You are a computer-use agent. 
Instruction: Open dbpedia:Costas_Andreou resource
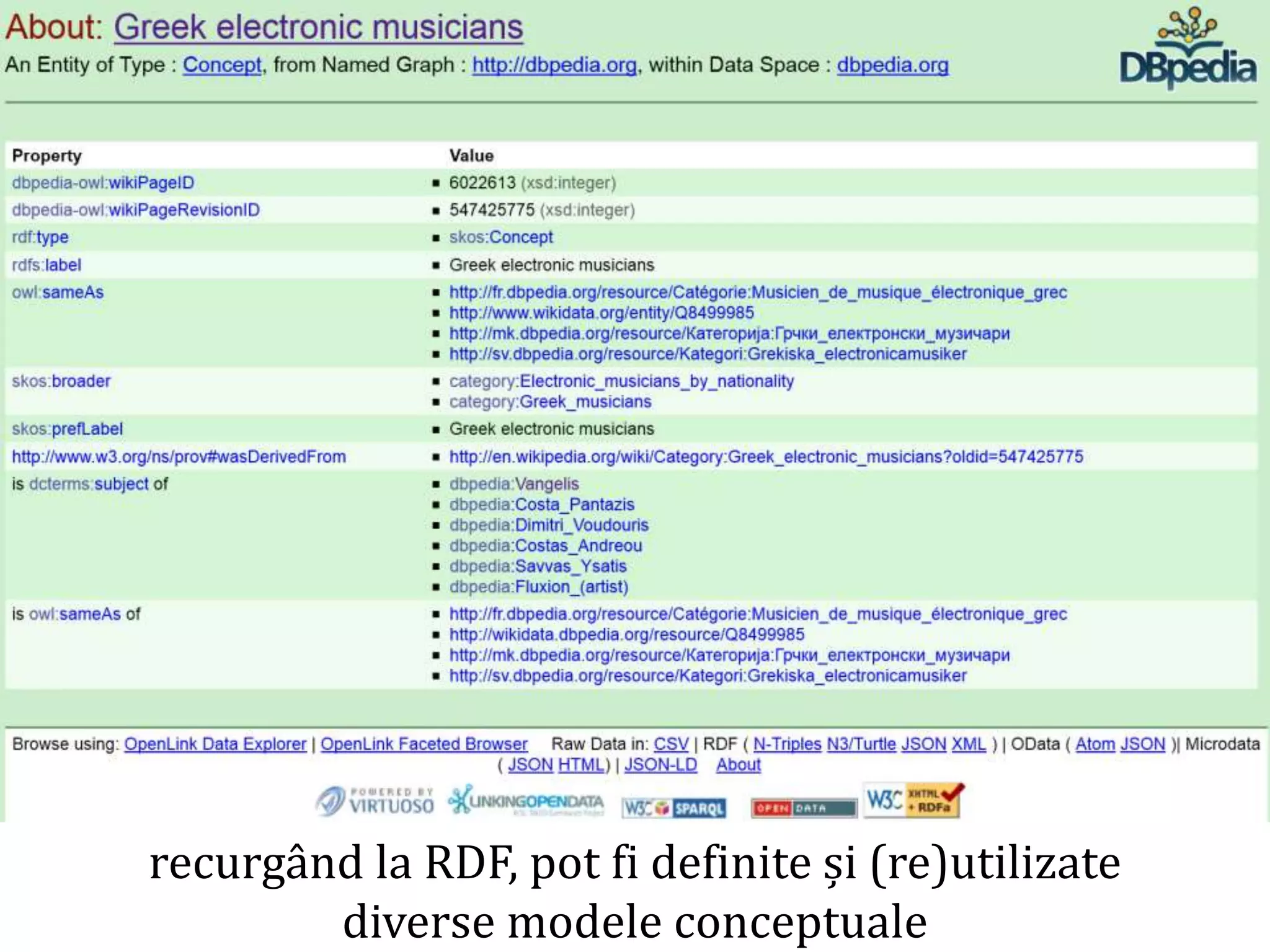tap(546, 545)
